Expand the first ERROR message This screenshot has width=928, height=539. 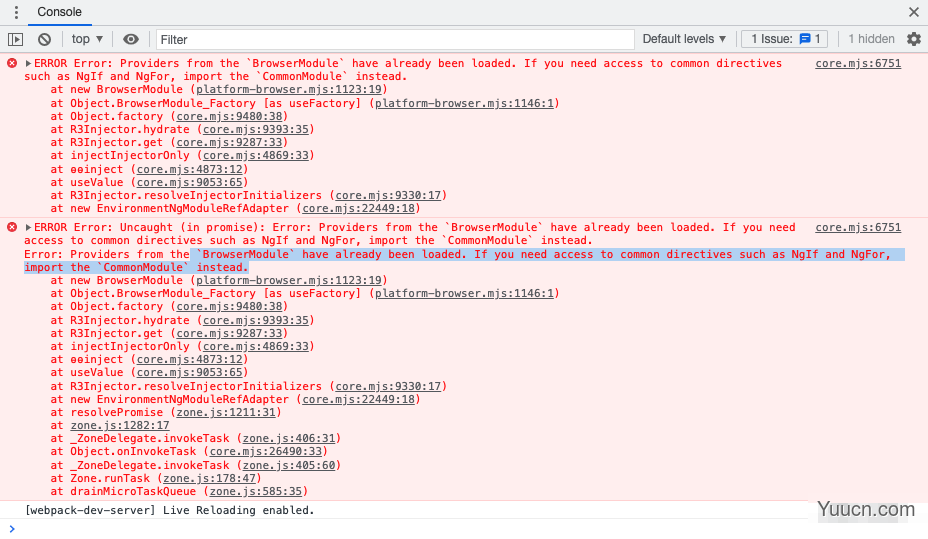click(x=28, y=63)
